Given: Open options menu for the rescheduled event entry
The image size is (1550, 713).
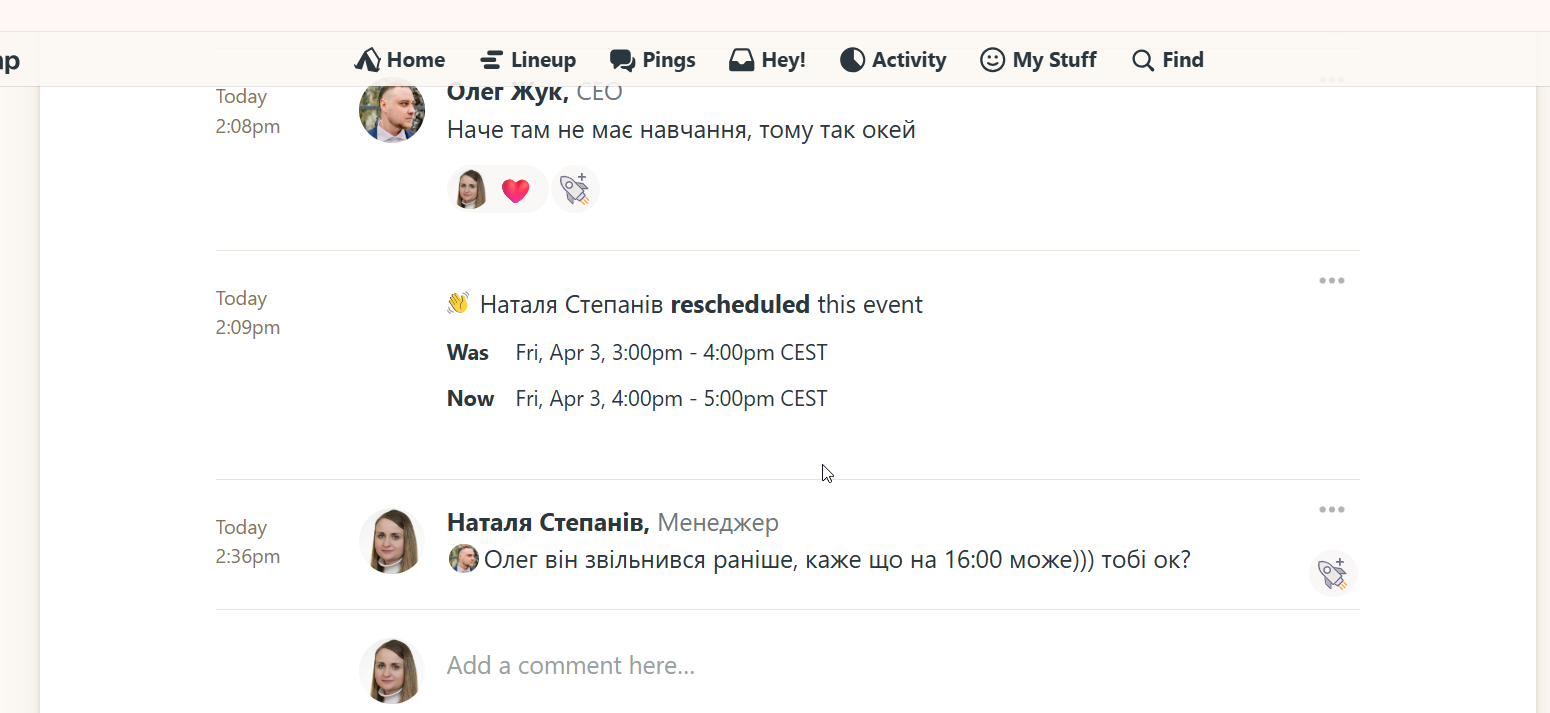Looking at the screenshot, I should 1331,281.
